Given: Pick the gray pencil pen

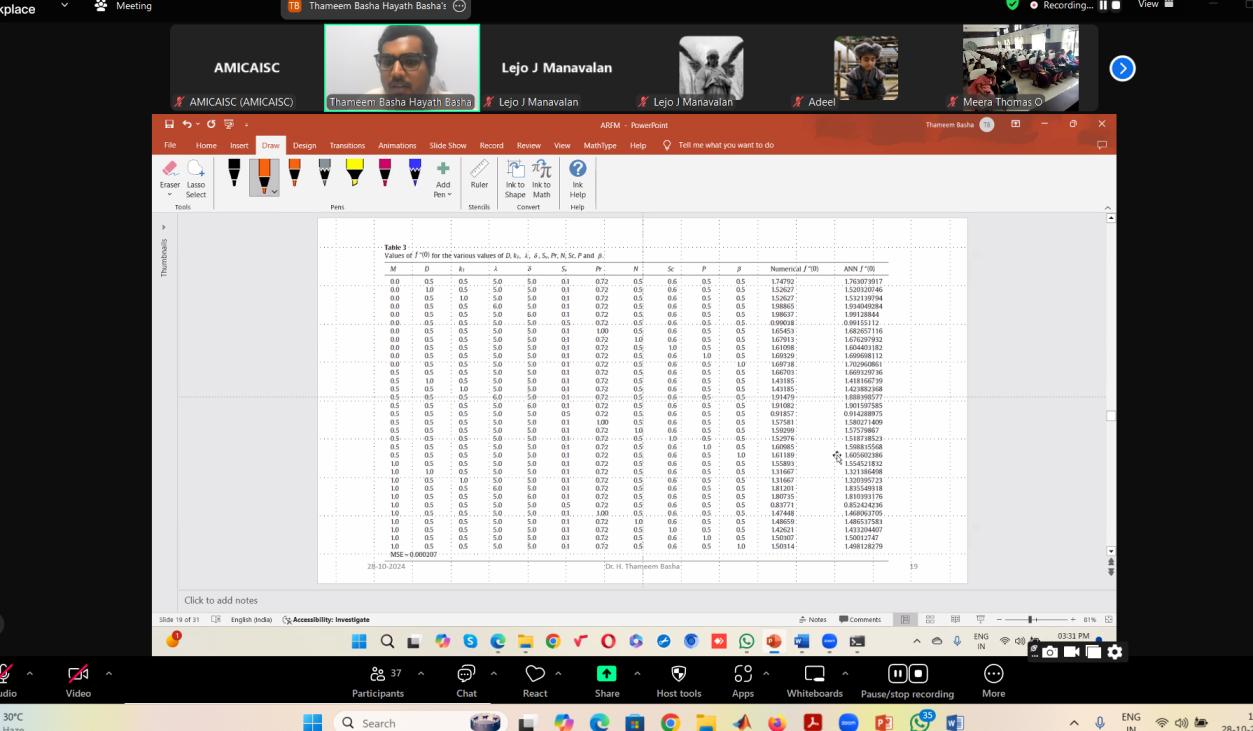Looking at the screenshot, I should pyautogui.click(x=325, y=173).
